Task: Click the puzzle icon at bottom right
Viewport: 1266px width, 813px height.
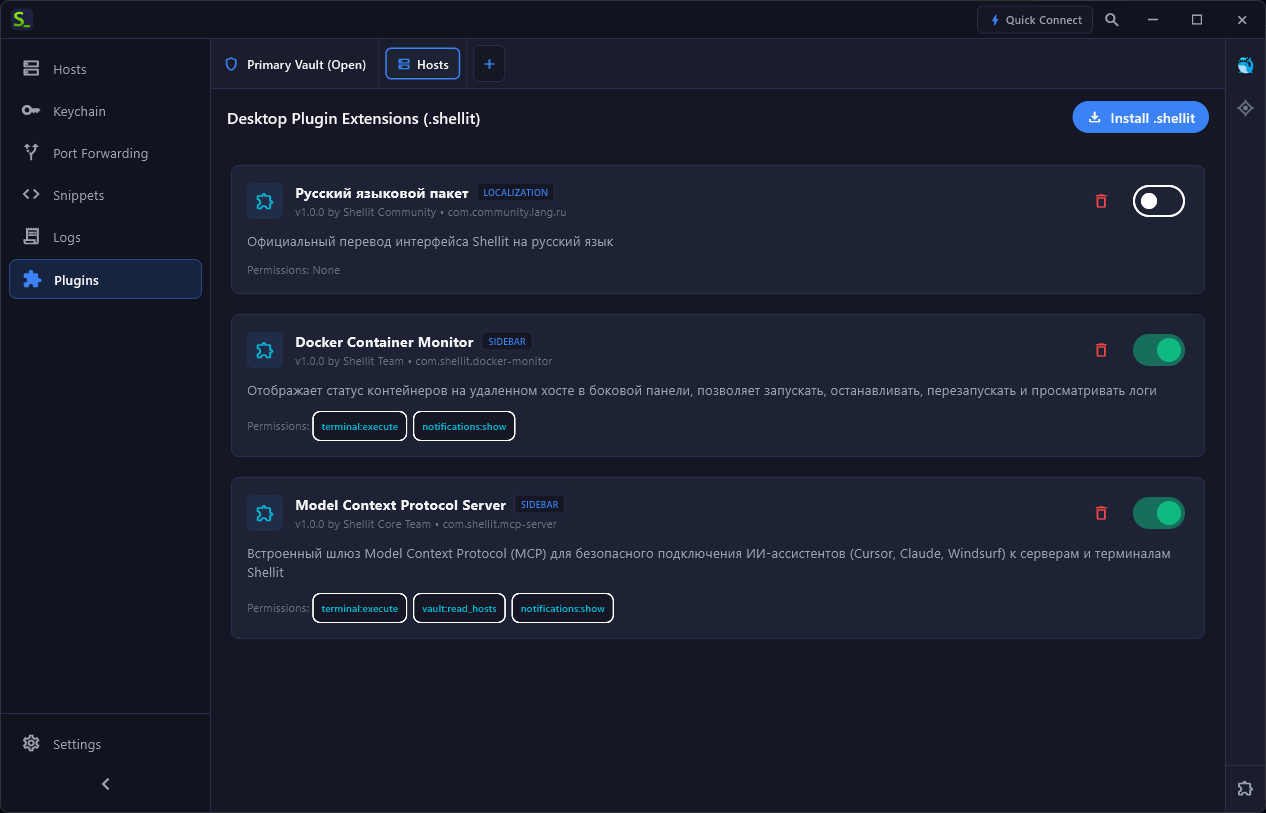Action: point(1245,788)
